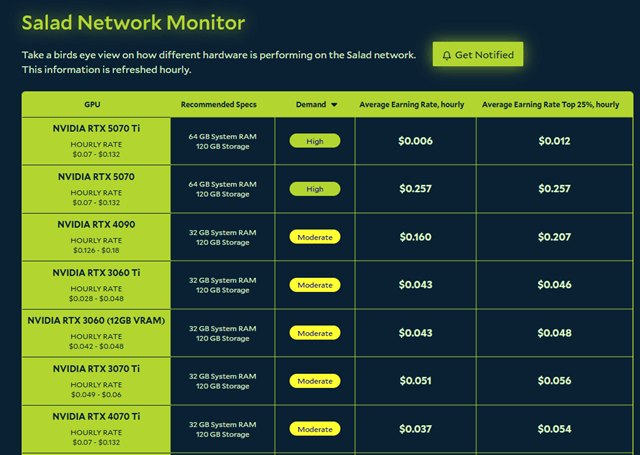The image size is (640, 455).
Task: Select the NVIDIA RTX 4070 Ti row title
Action: pos(96,417)
